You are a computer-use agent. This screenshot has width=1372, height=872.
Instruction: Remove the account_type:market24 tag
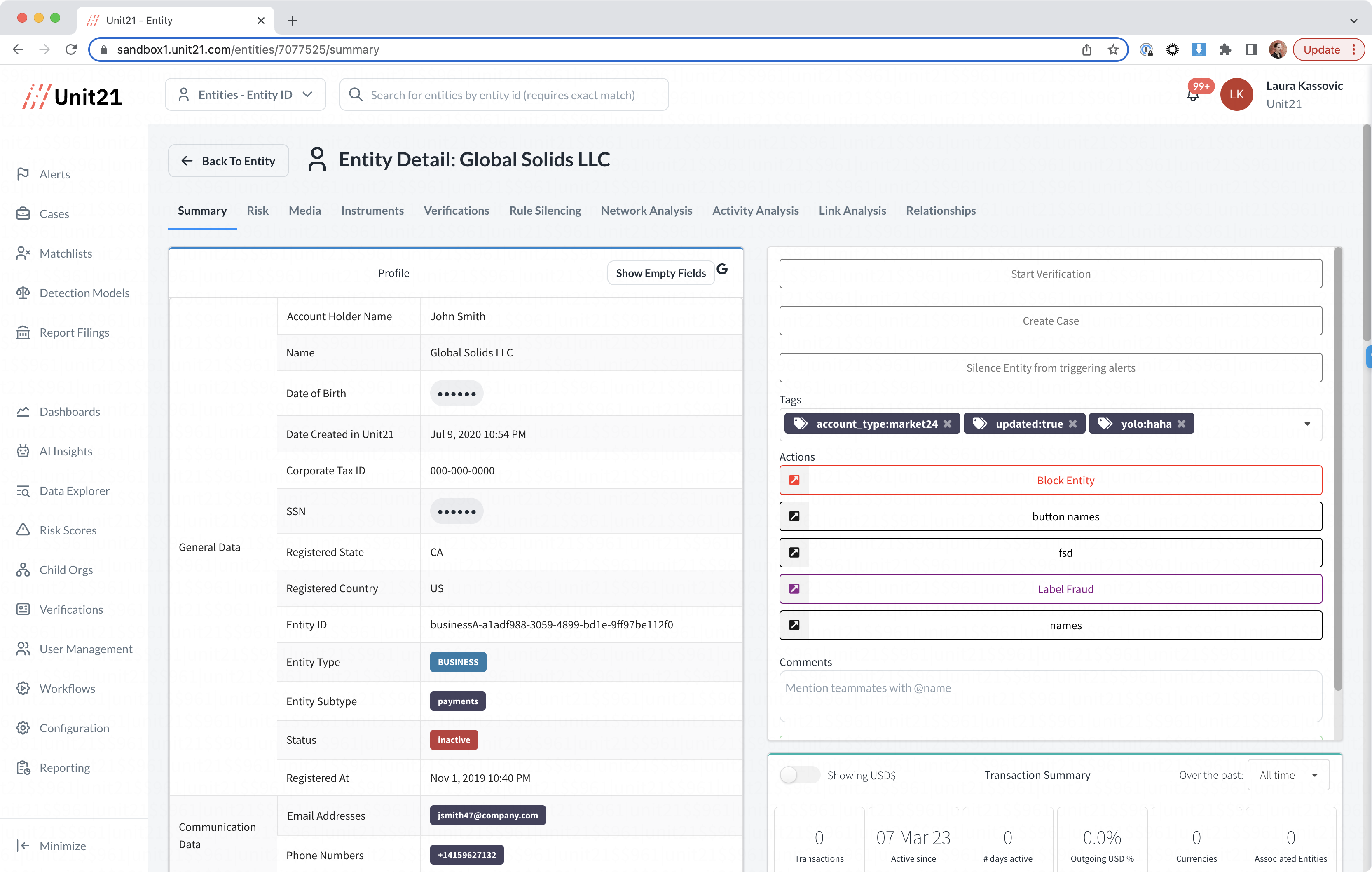pyautogui.click(x=948, y=424)
